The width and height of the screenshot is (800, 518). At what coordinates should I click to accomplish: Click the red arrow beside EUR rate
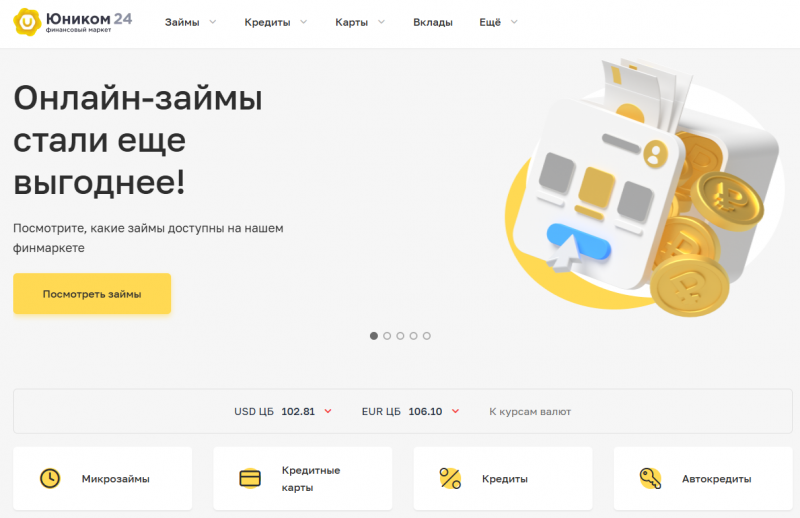coord(456,411)
